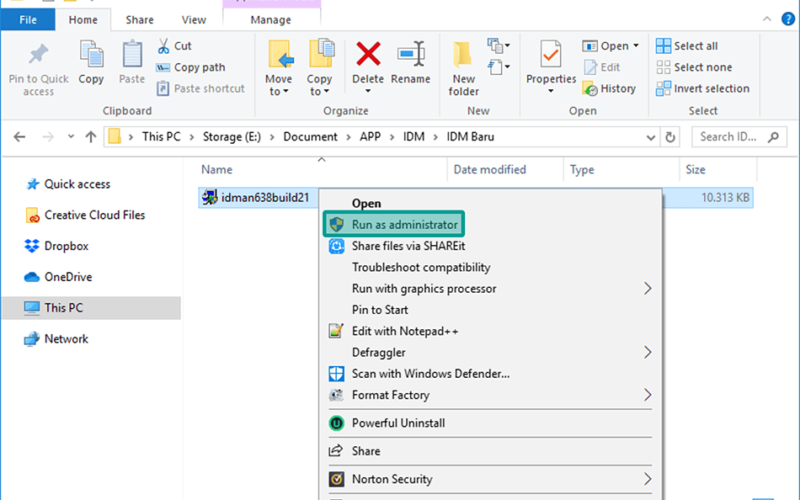The image size is (800, 500).
Task: Click the red Delete icon
Action: (368, 54)
